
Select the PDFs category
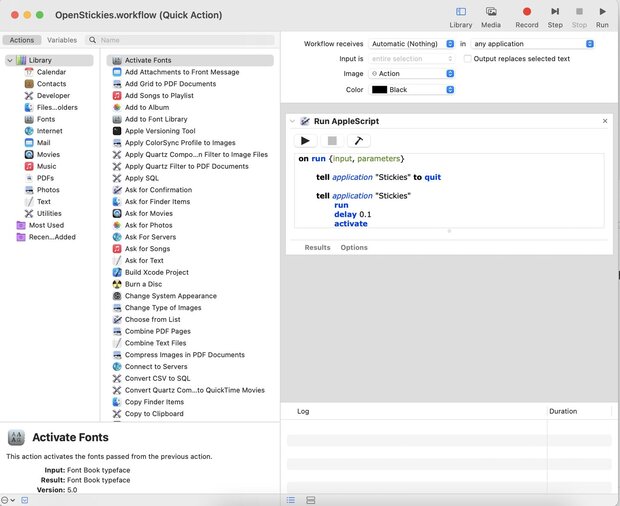click(x=45, y=178)
